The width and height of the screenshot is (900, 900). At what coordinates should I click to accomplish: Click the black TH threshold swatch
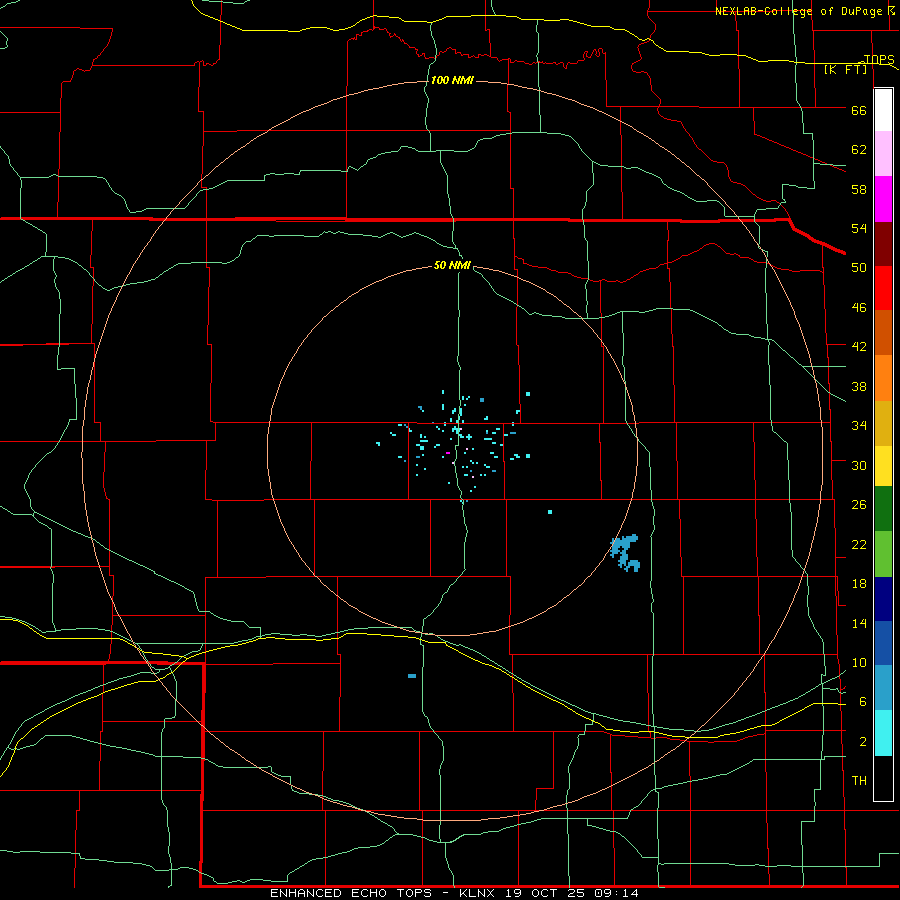[883, 778]
